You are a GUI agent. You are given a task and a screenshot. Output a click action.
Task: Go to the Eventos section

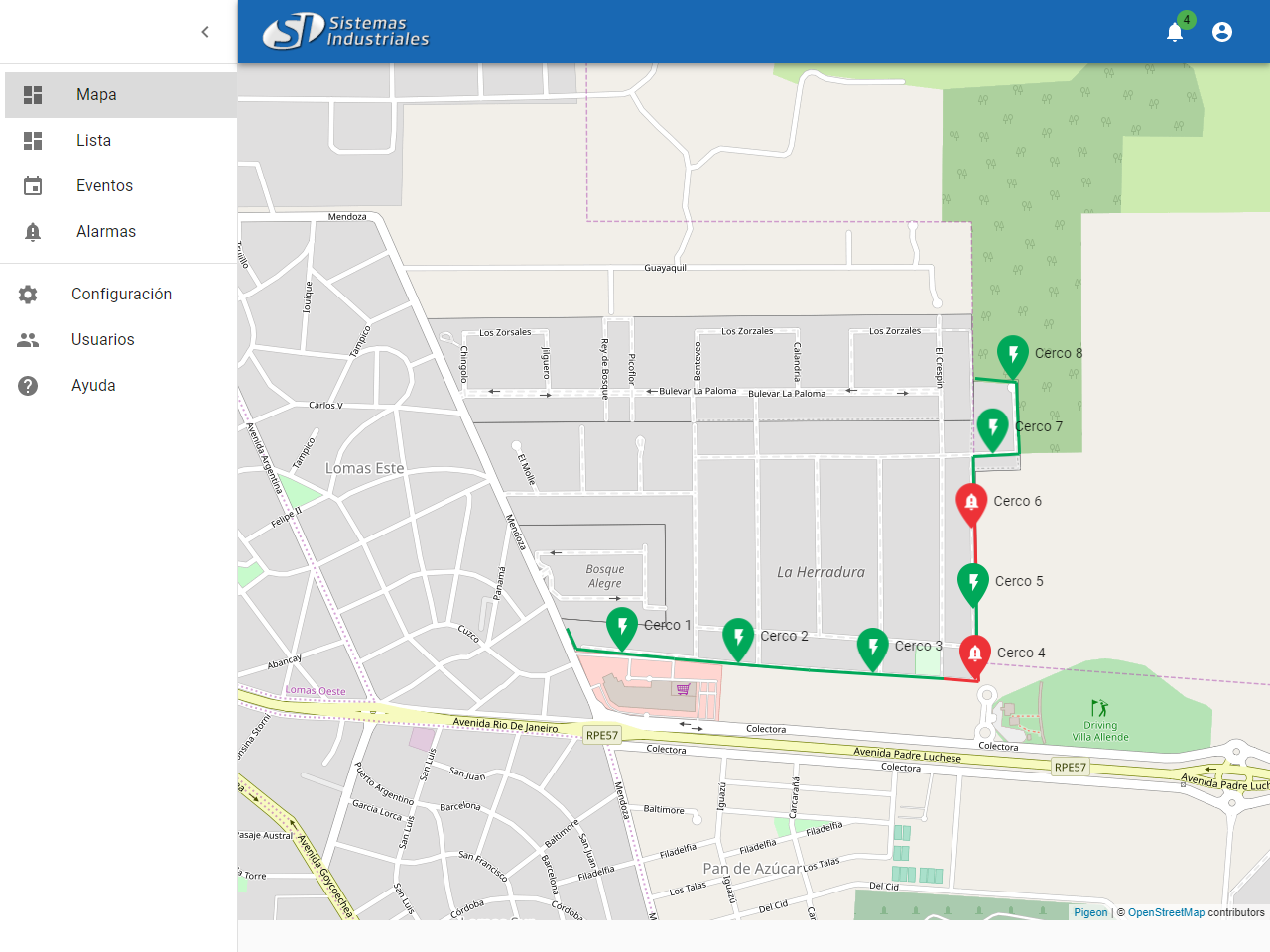tap(104, 186)
